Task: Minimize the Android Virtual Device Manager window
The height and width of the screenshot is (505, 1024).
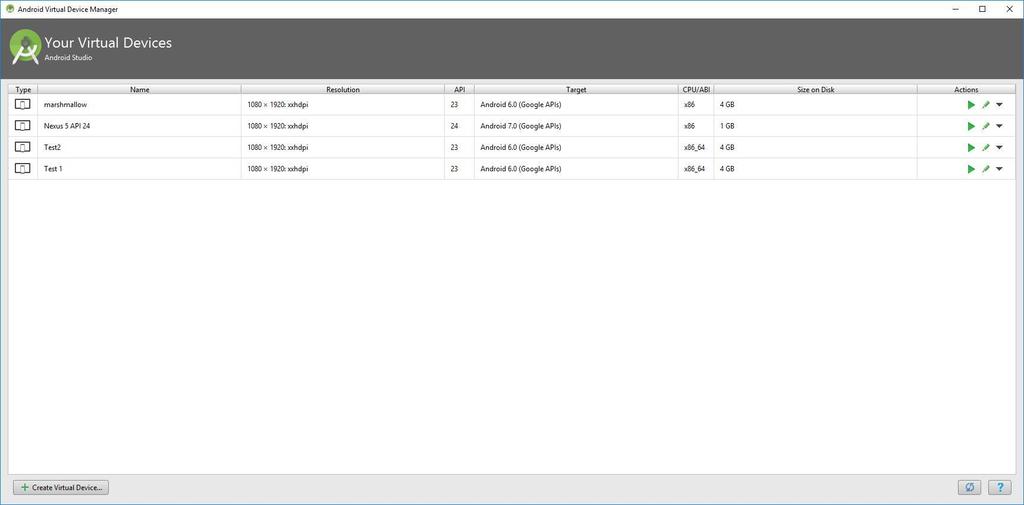Action: (956, 9)
